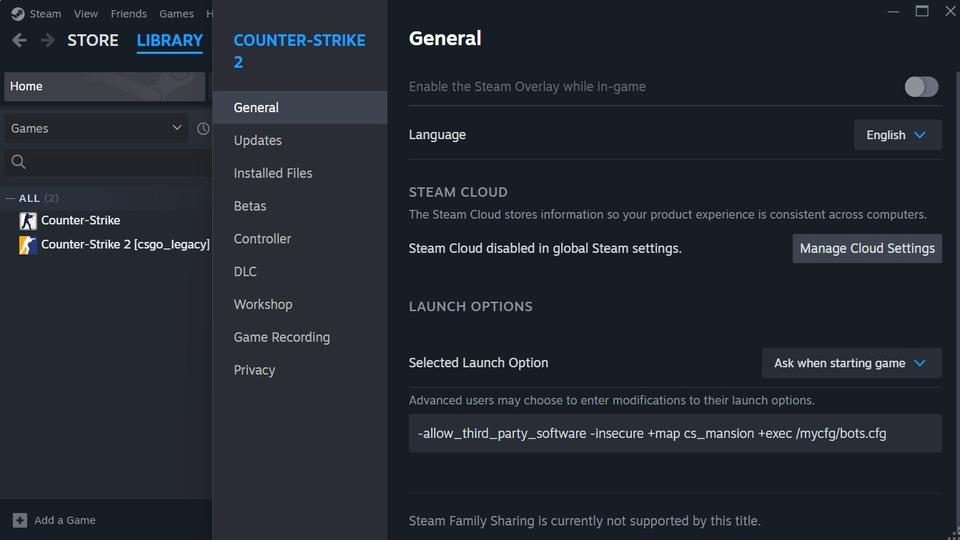The image size is (960, 540).
Task: Open the Workshop section
Action: pos(300,304)
